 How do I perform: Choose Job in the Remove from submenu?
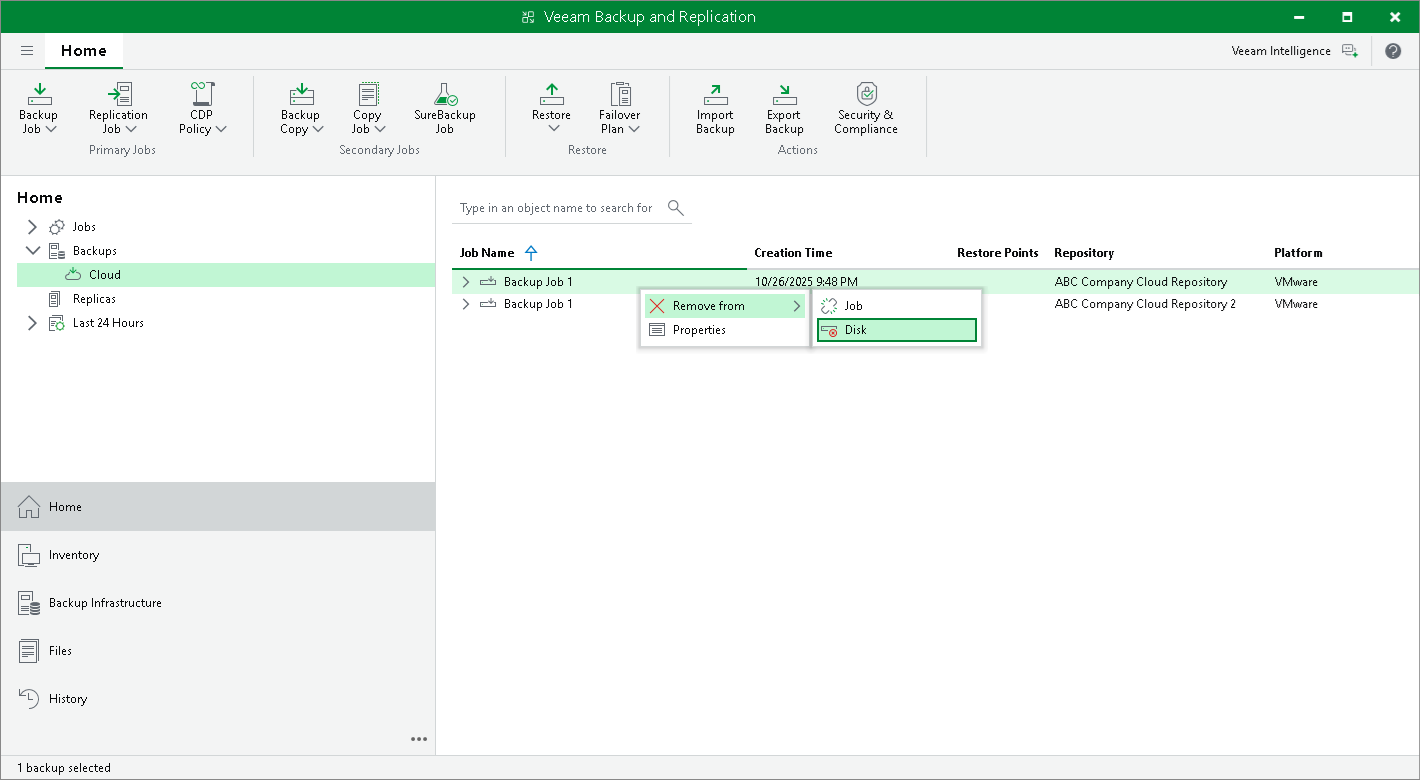pyautogui.click(x=897, y=306)
